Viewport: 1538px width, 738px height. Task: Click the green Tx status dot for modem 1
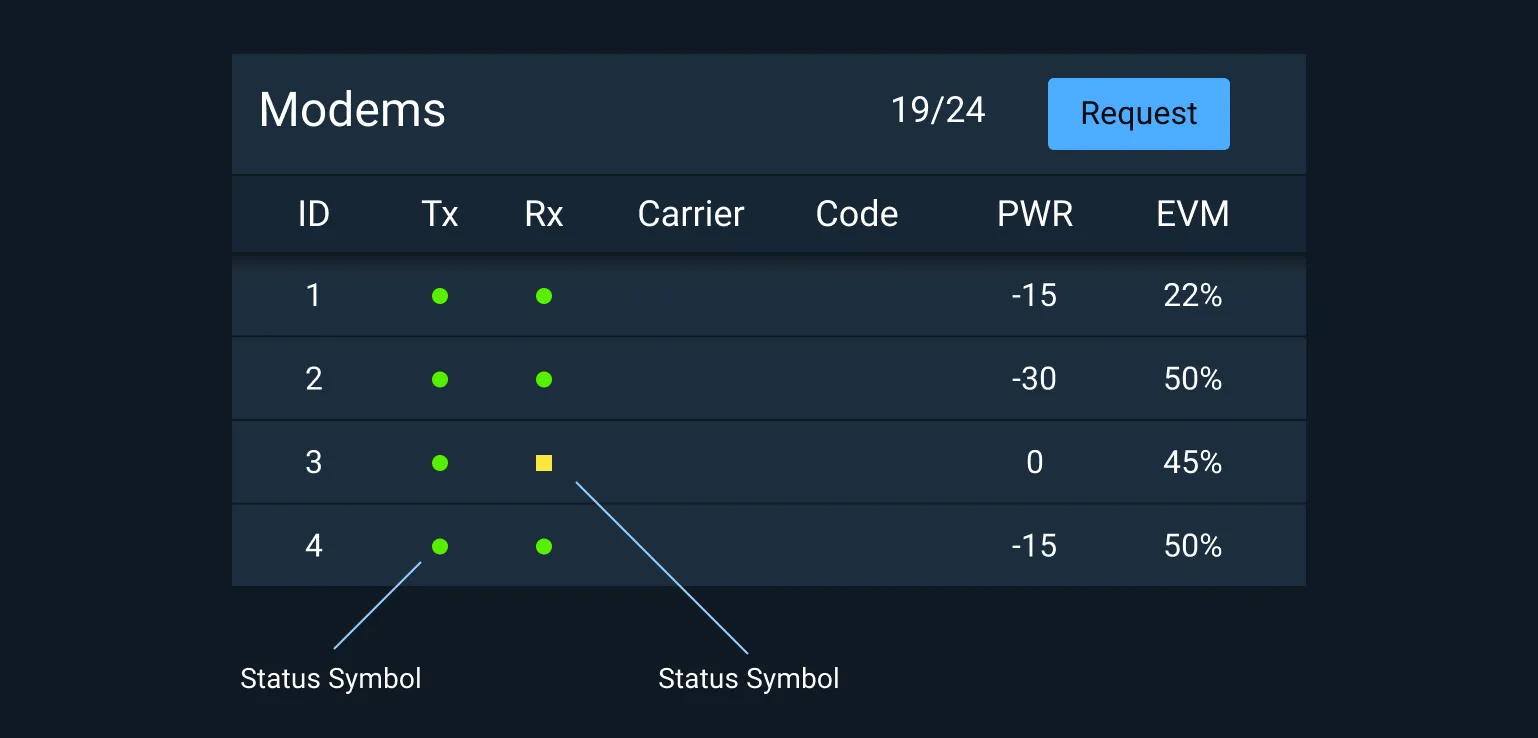pos(440,295)
